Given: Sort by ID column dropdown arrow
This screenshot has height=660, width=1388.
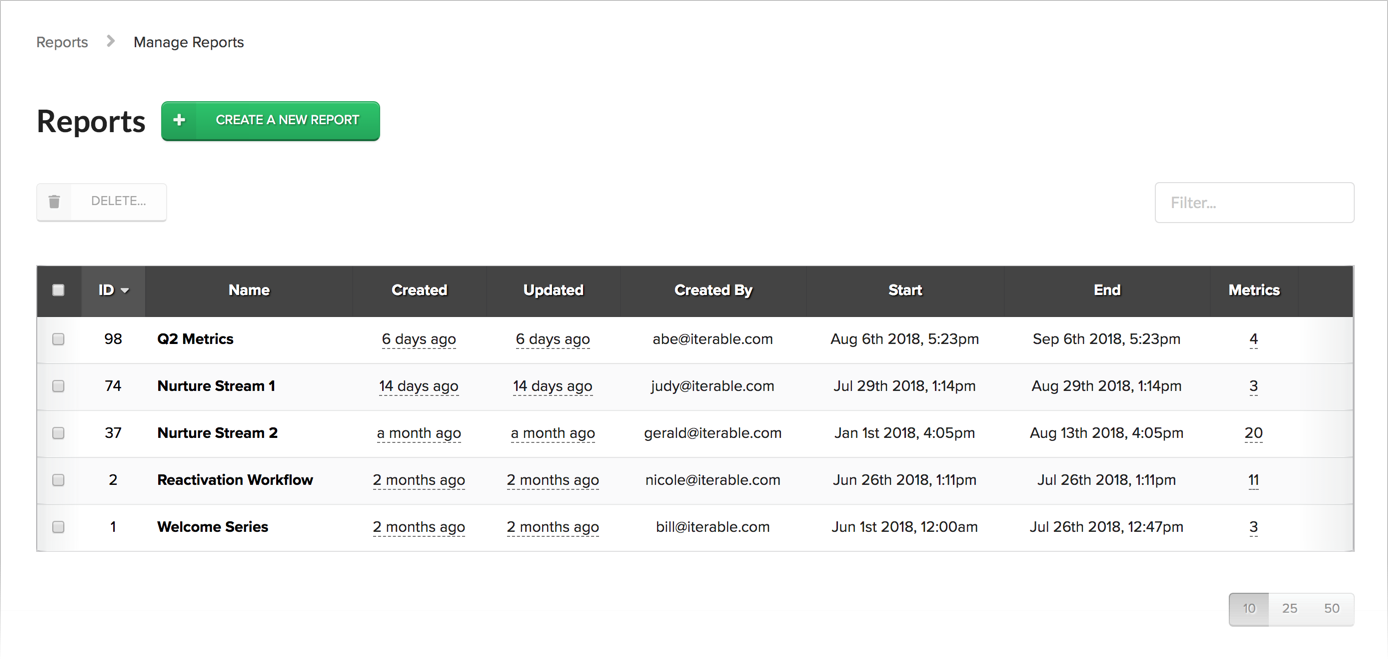Looking at the screenshot, I should click(125, 291).
